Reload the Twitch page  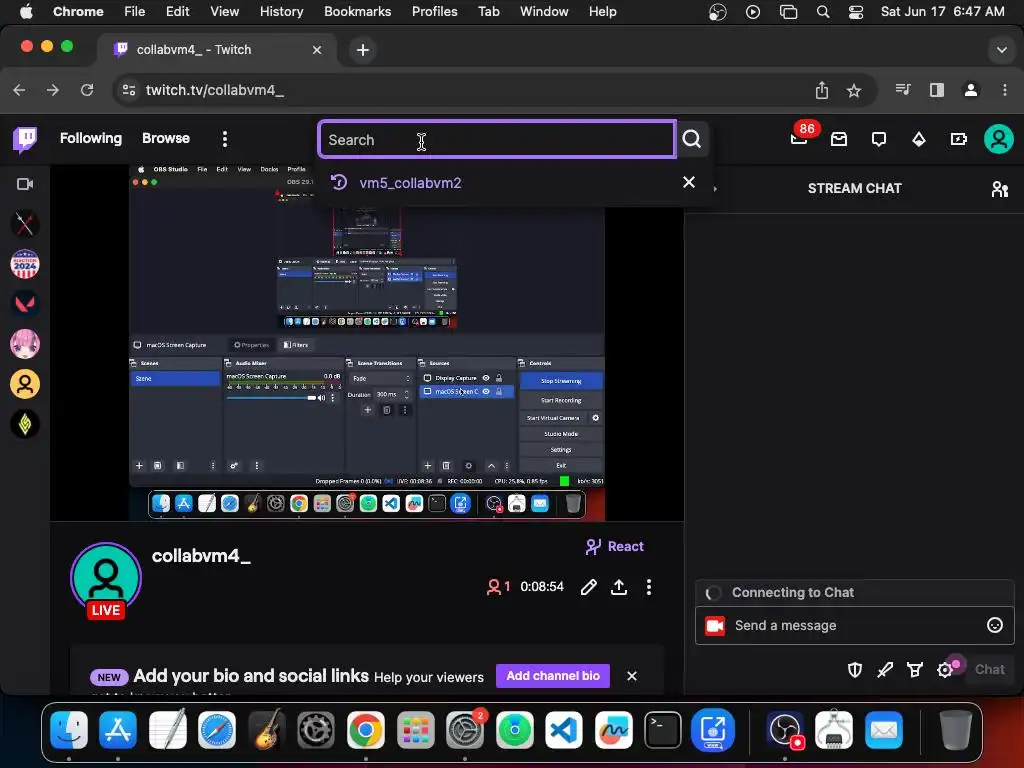coord(86,90)
